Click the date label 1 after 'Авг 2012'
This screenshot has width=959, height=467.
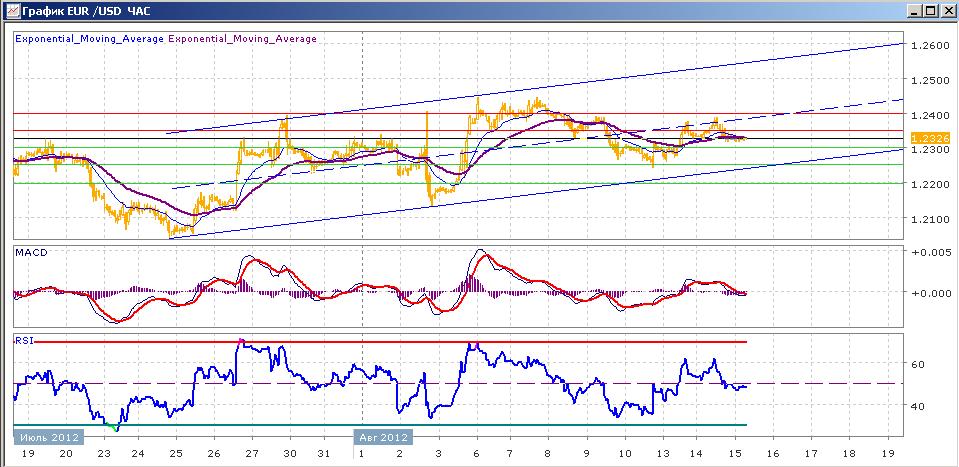362,454
